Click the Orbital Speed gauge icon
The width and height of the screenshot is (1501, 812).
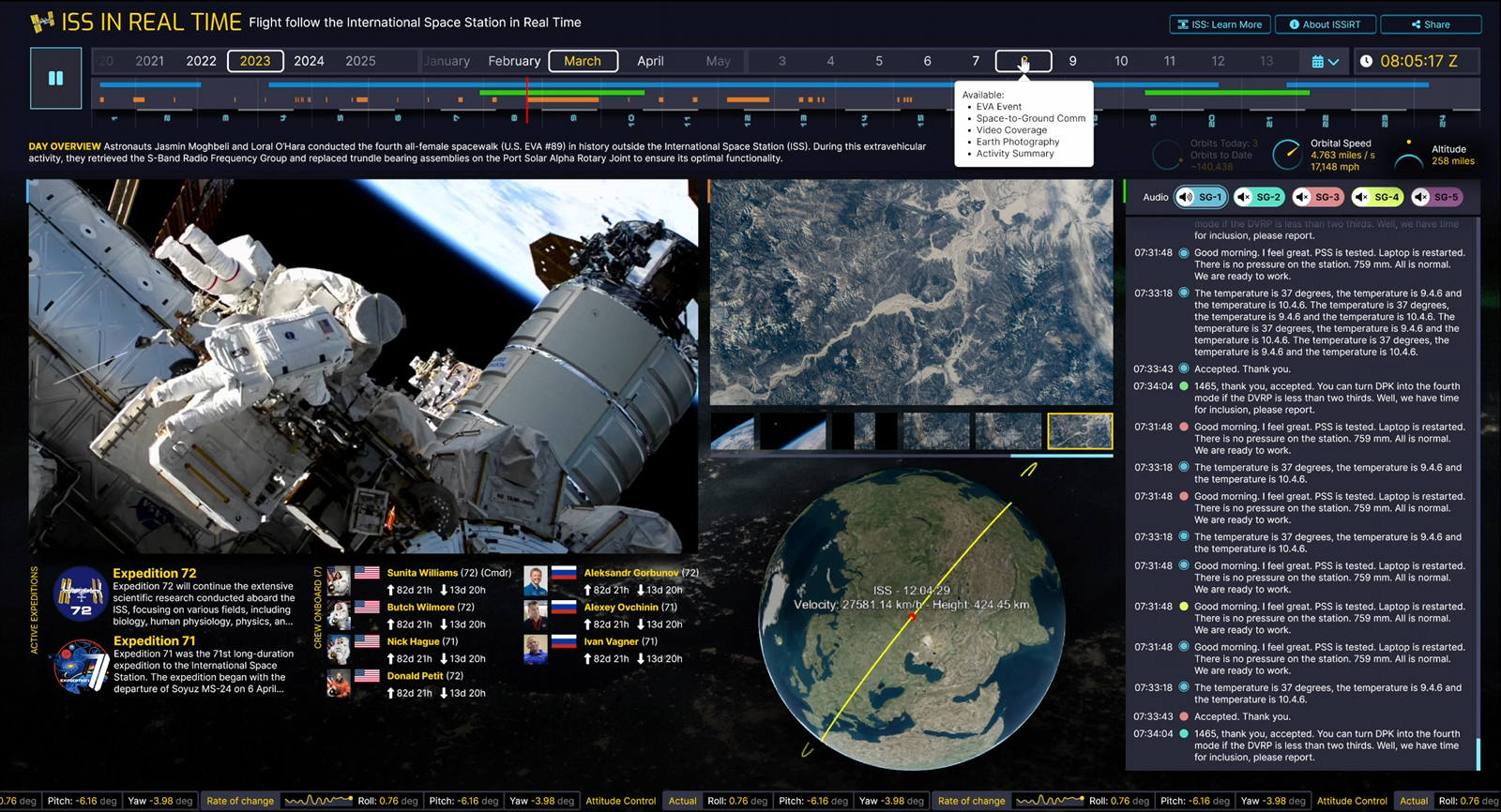coord(1286,155)
